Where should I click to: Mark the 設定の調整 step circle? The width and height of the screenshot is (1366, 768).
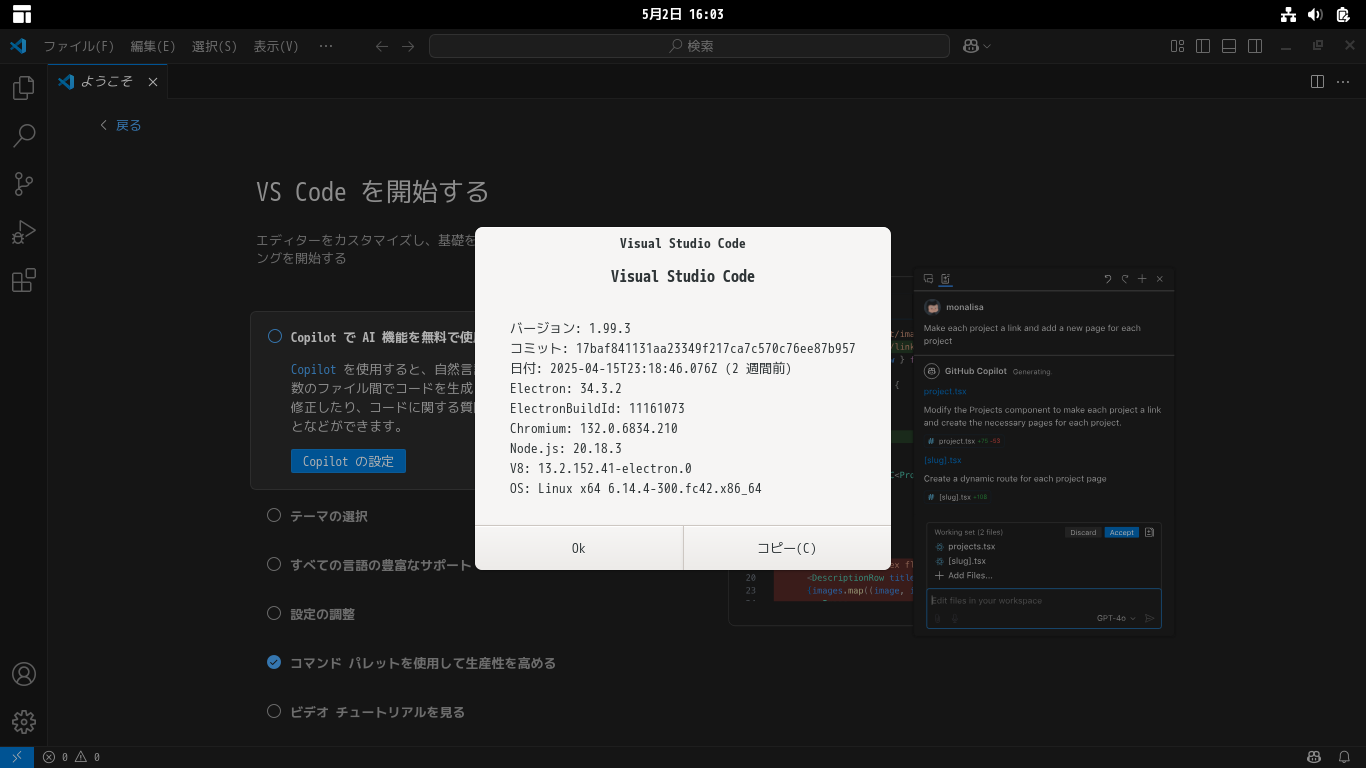274,613
